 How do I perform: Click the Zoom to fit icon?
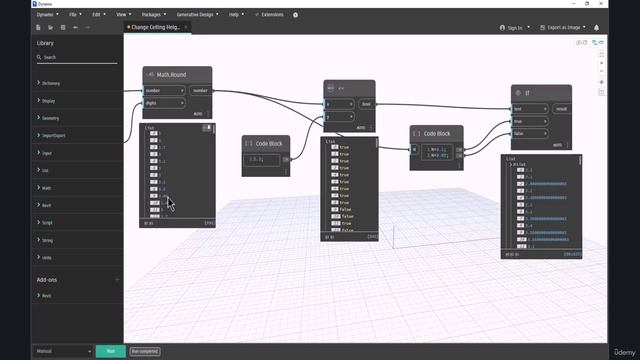(x=602, y=54)
